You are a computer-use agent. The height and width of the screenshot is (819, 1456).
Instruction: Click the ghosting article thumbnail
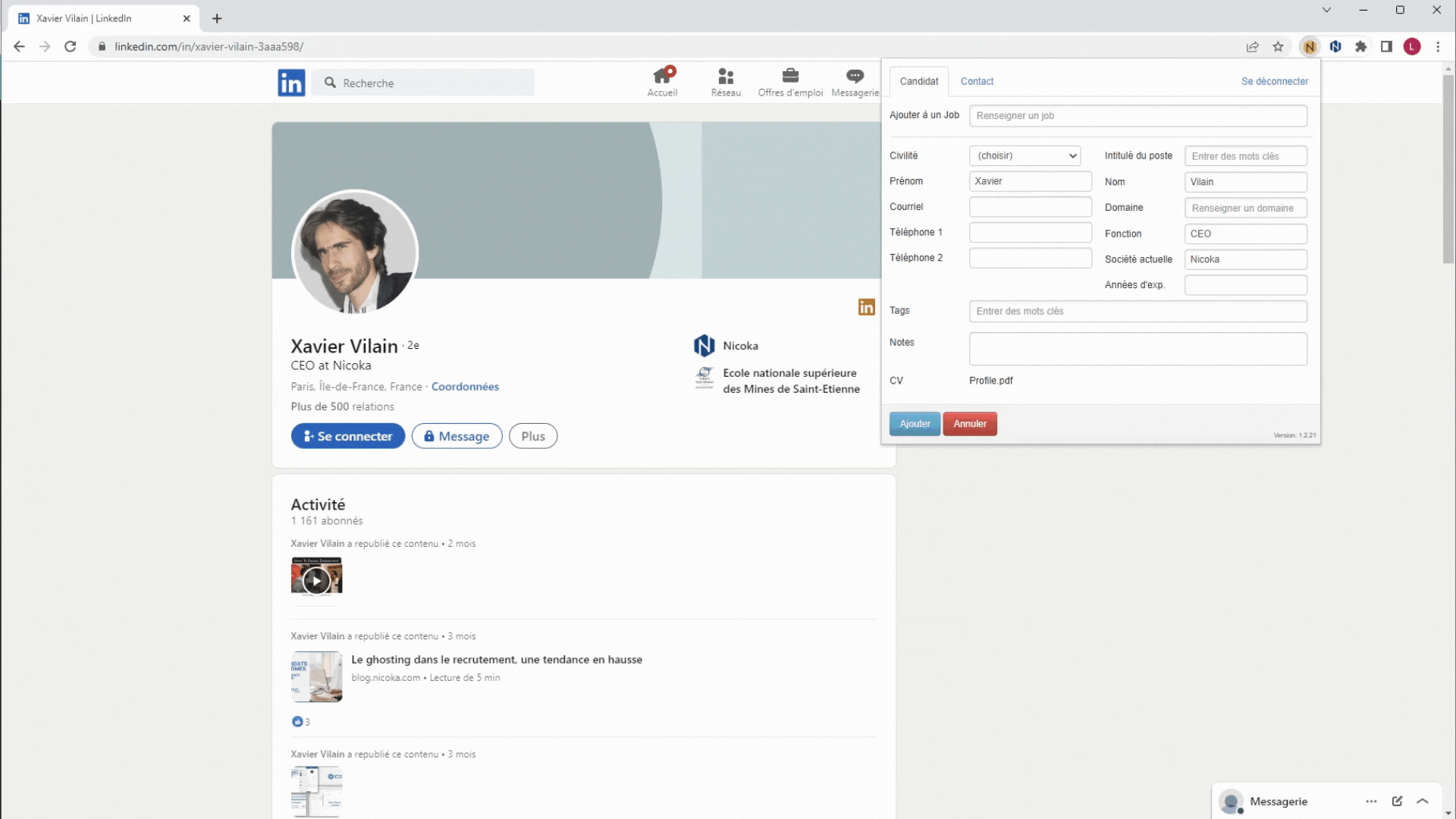click(x=316, y=677)
